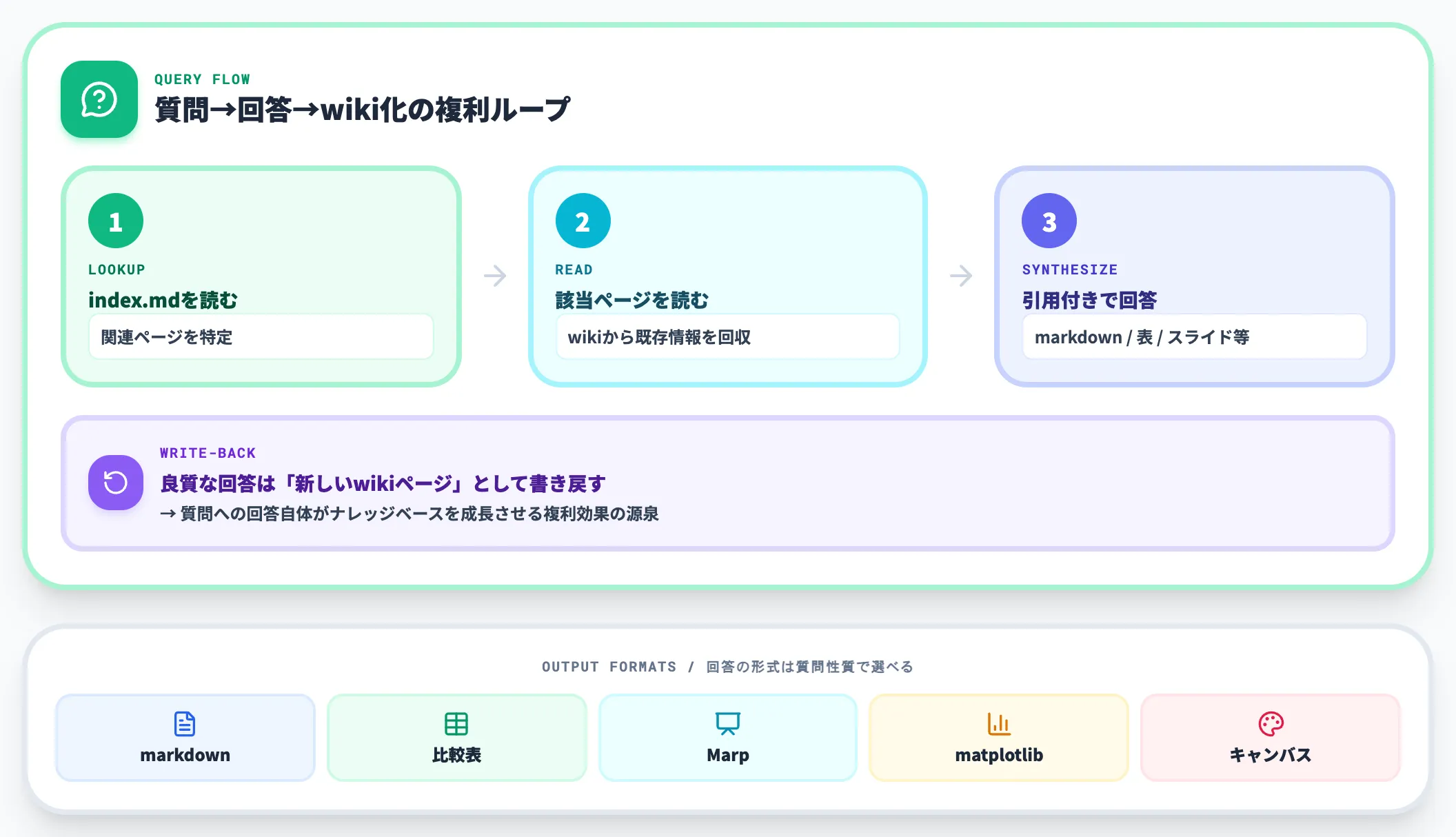Select the markdown output format card

tap(185, 738)
